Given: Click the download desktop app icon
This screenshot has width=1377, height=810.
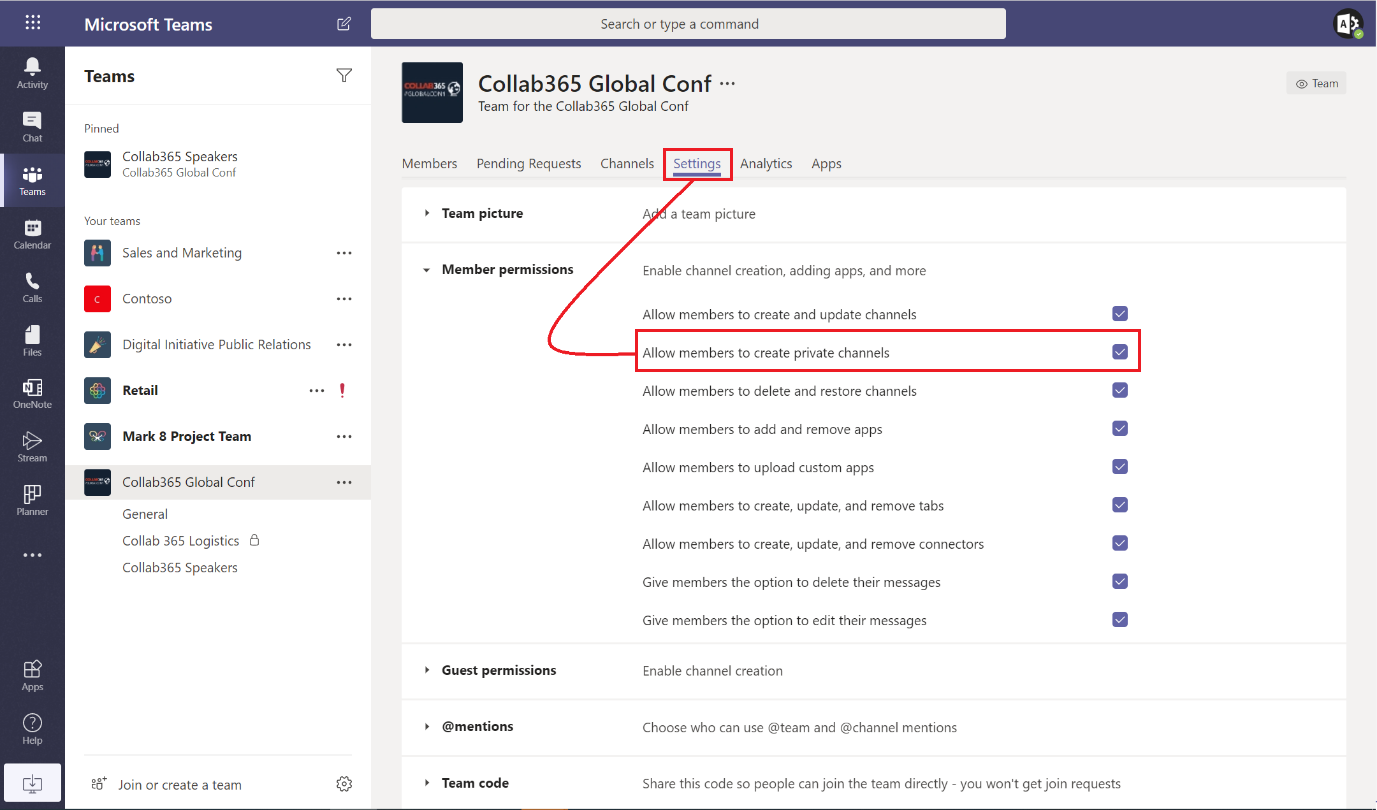Looking at the screenshot, I should click(x=32, y=782).
